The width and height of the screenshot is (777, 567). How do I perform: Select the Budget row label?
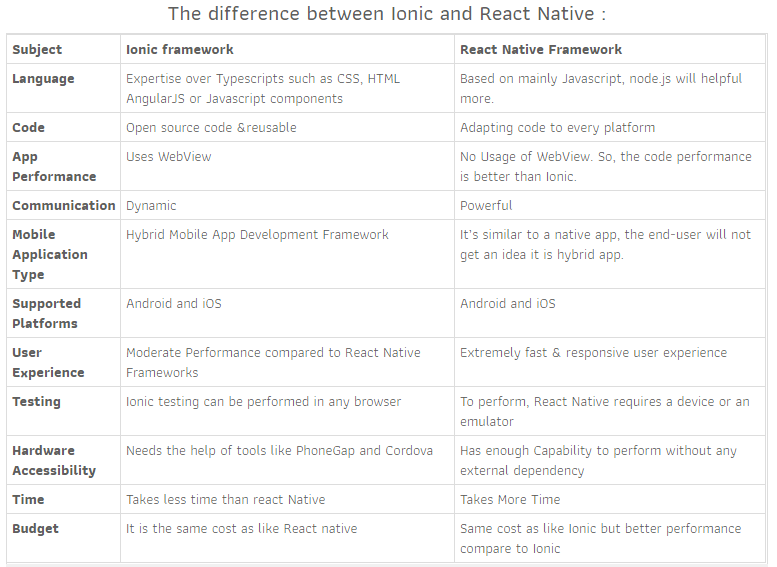35,528
